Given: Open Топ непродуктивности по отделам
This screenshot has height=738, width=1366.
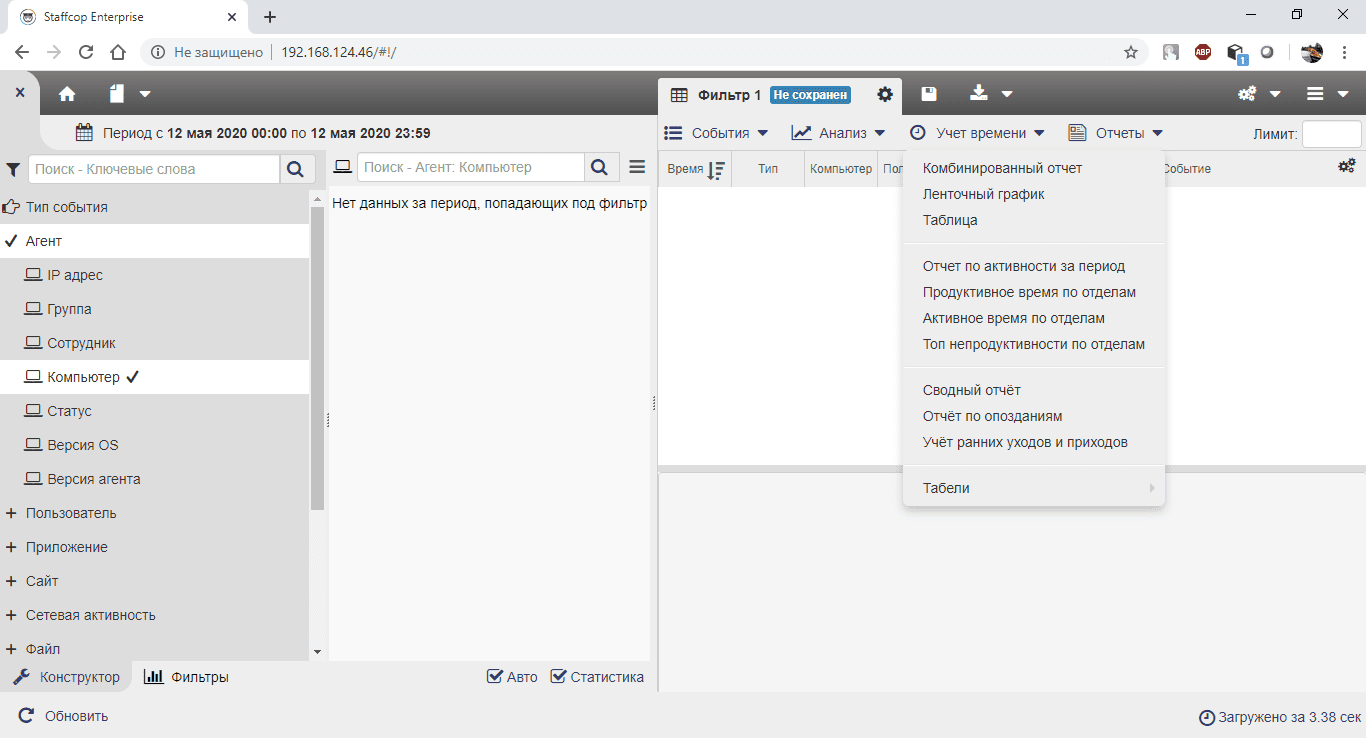Looking at the screenshot, I should (1034, 344).
